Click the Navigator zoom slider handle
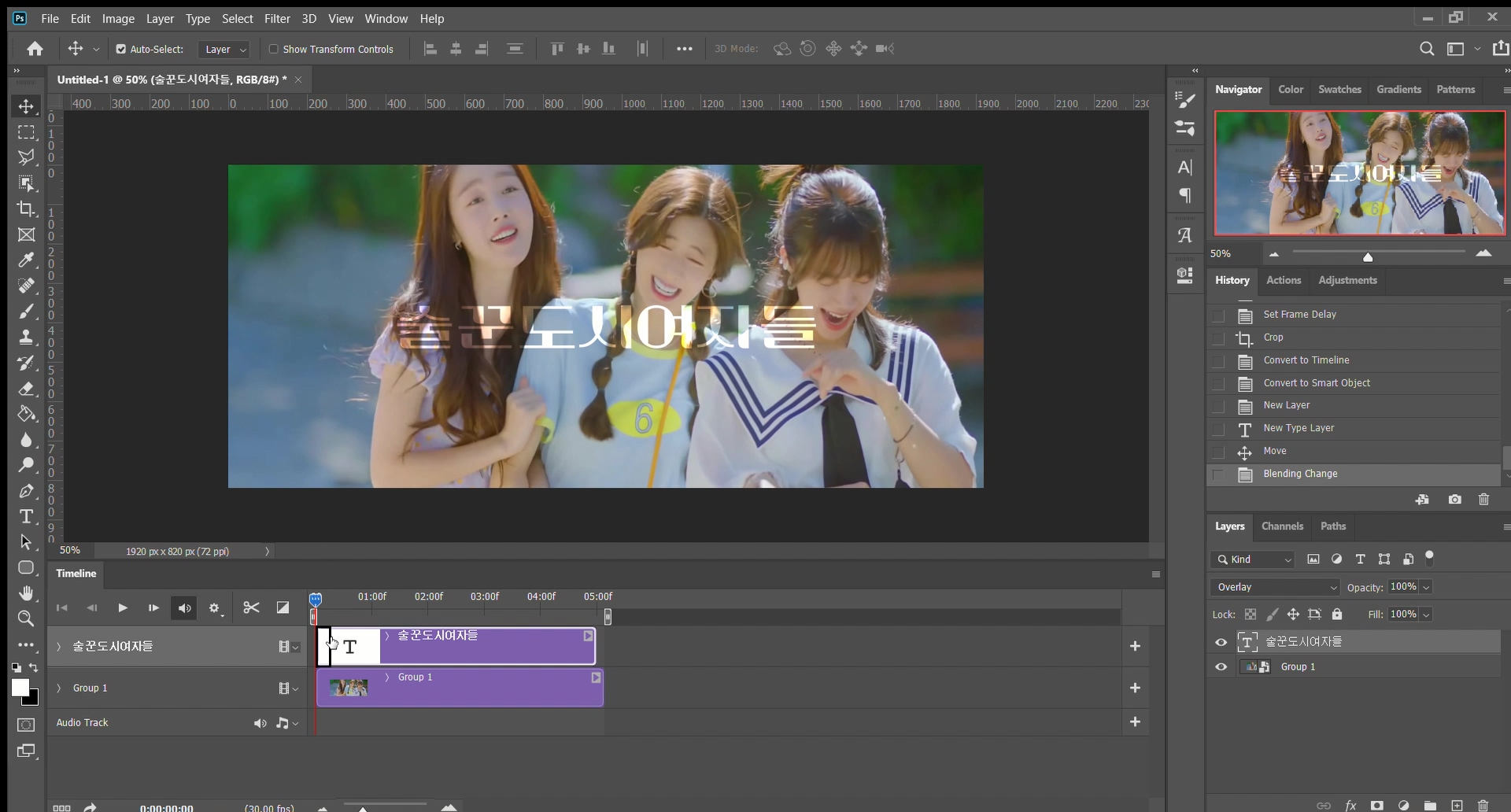Screen dimensions: 1511x812 coord(1368,257)
